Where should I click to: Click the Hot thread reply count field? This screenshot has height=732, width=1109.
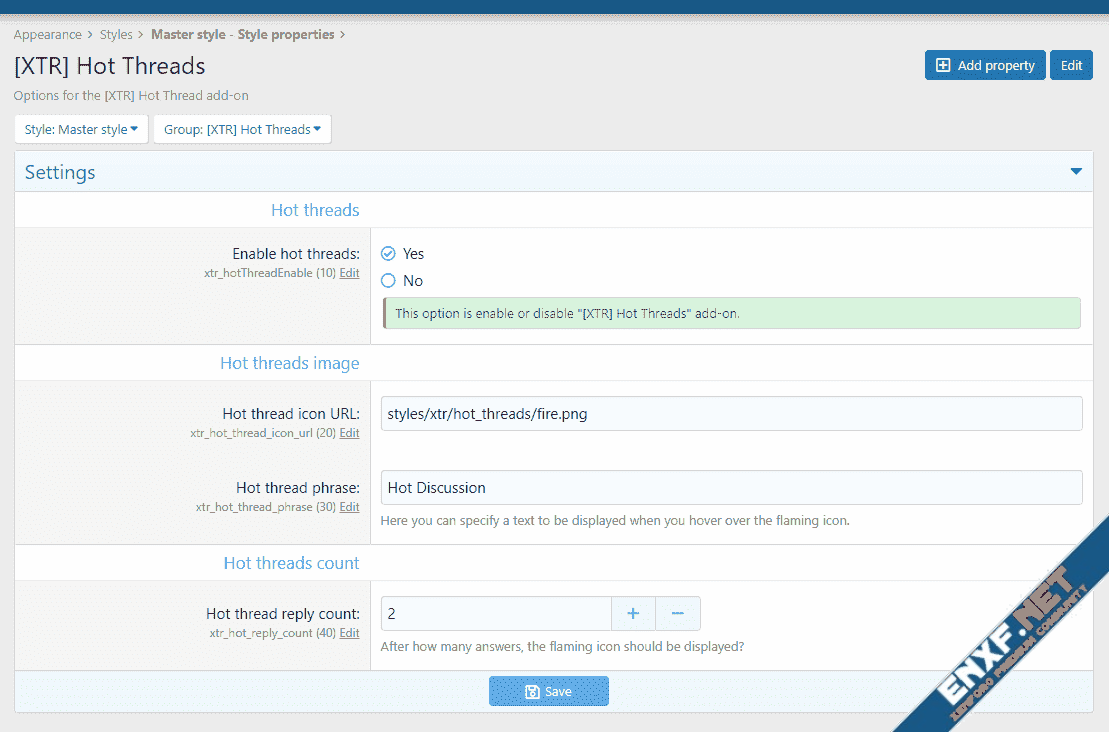[x=495, y=613]
